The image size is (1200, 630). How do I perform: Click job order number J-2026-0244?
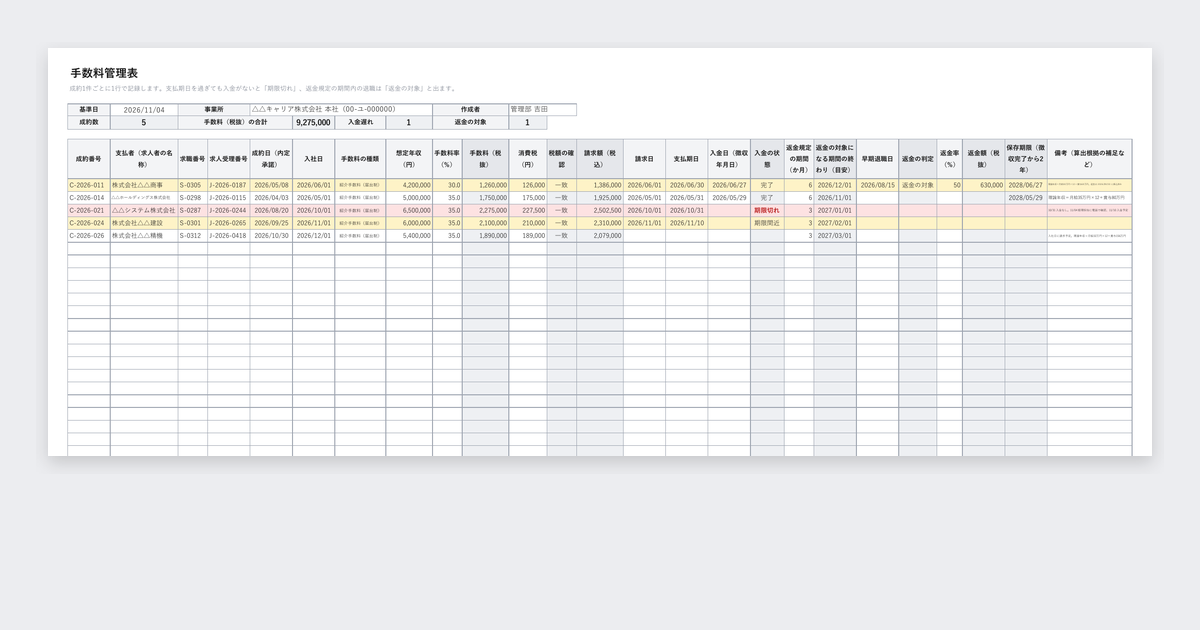pos(228,211)
